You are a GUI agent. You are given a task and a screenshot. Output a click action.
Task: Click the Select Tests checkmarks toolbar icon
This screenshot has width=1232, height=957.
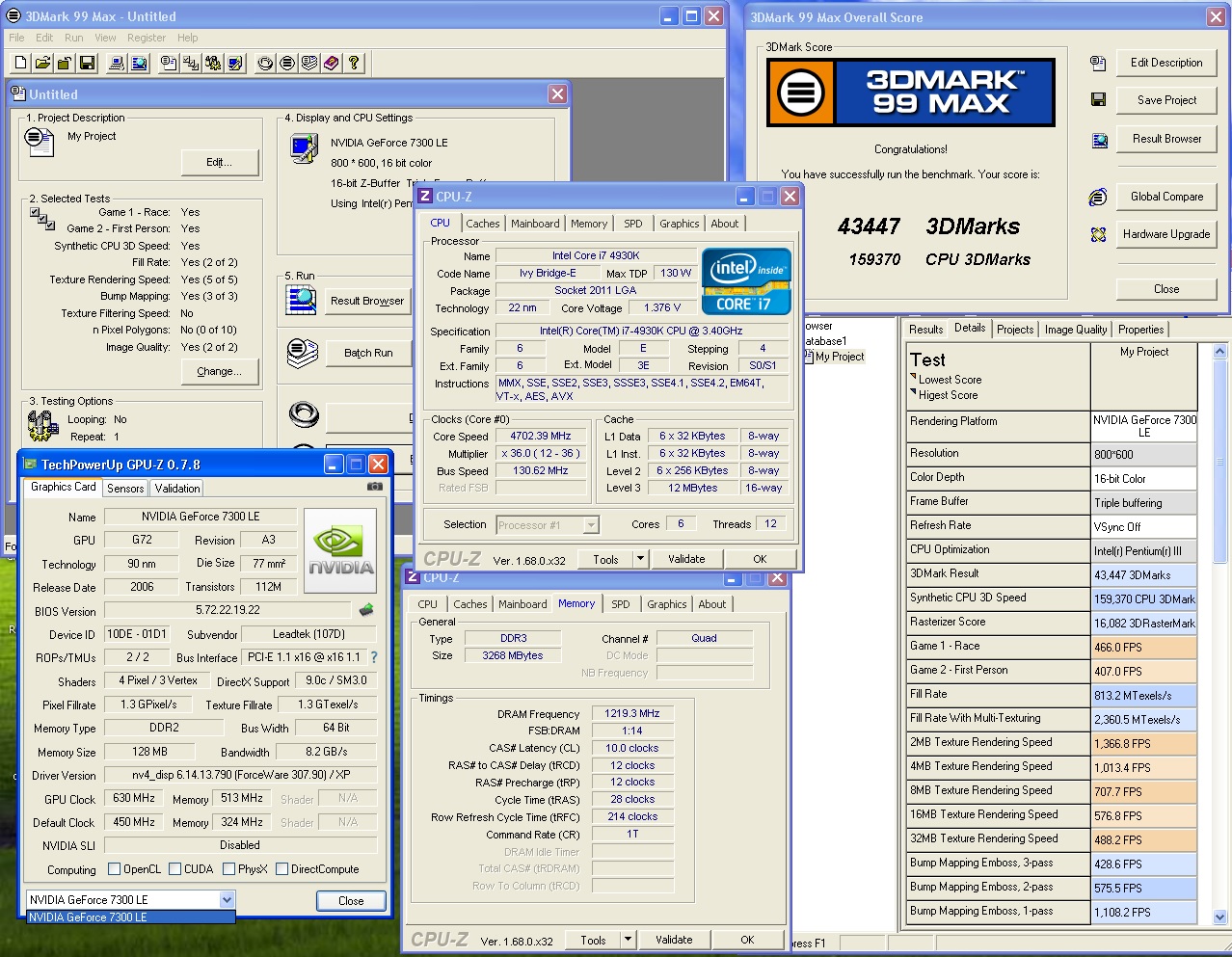pyautogui.click(x=191, y=63)
